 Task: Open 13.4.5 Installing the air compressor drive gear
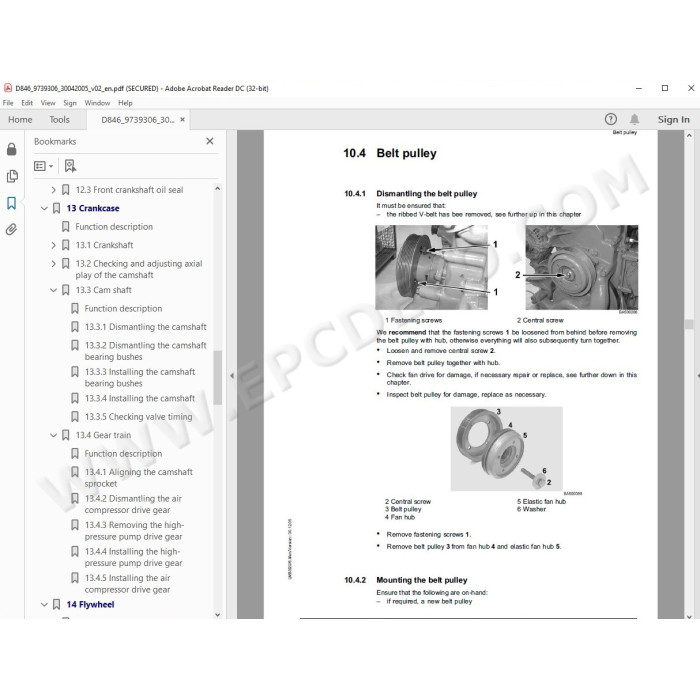tap(128, 583)
